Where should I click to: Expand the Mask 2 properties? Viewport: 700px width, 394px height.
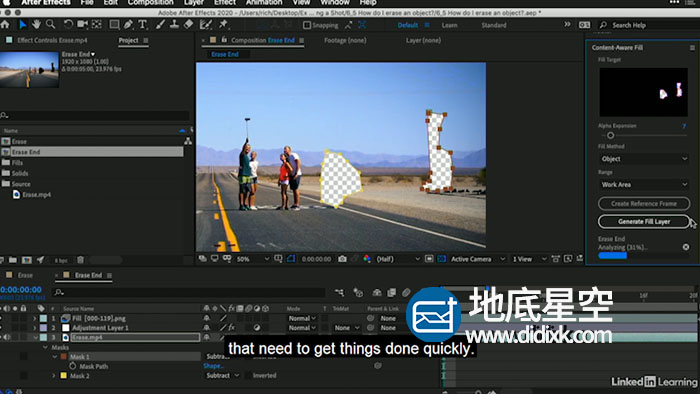coord(54,376)
